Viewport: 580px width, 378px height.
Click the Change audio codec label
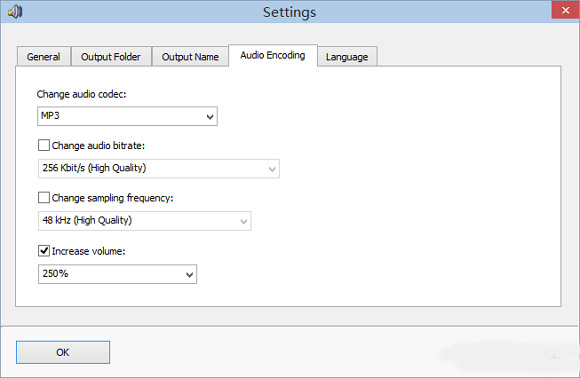coord(81,94)
